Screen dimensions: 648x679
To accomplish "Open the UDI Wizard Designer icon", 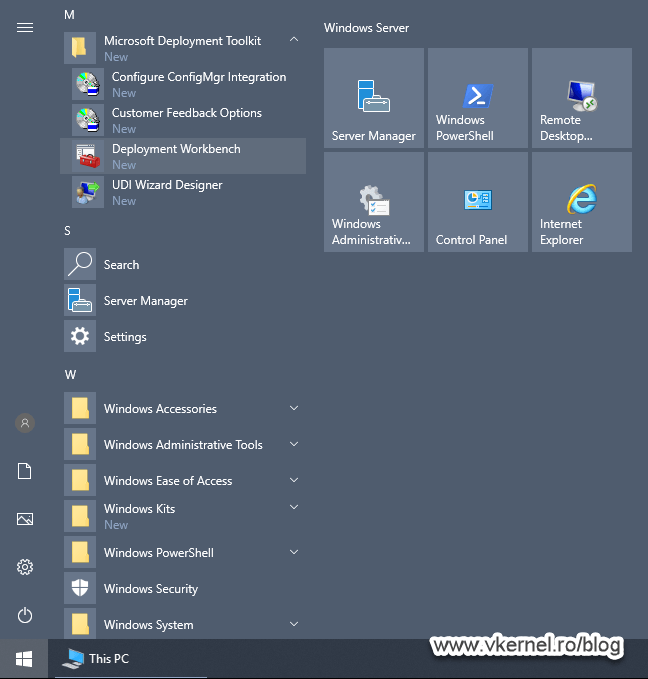I will pos(88,192).
